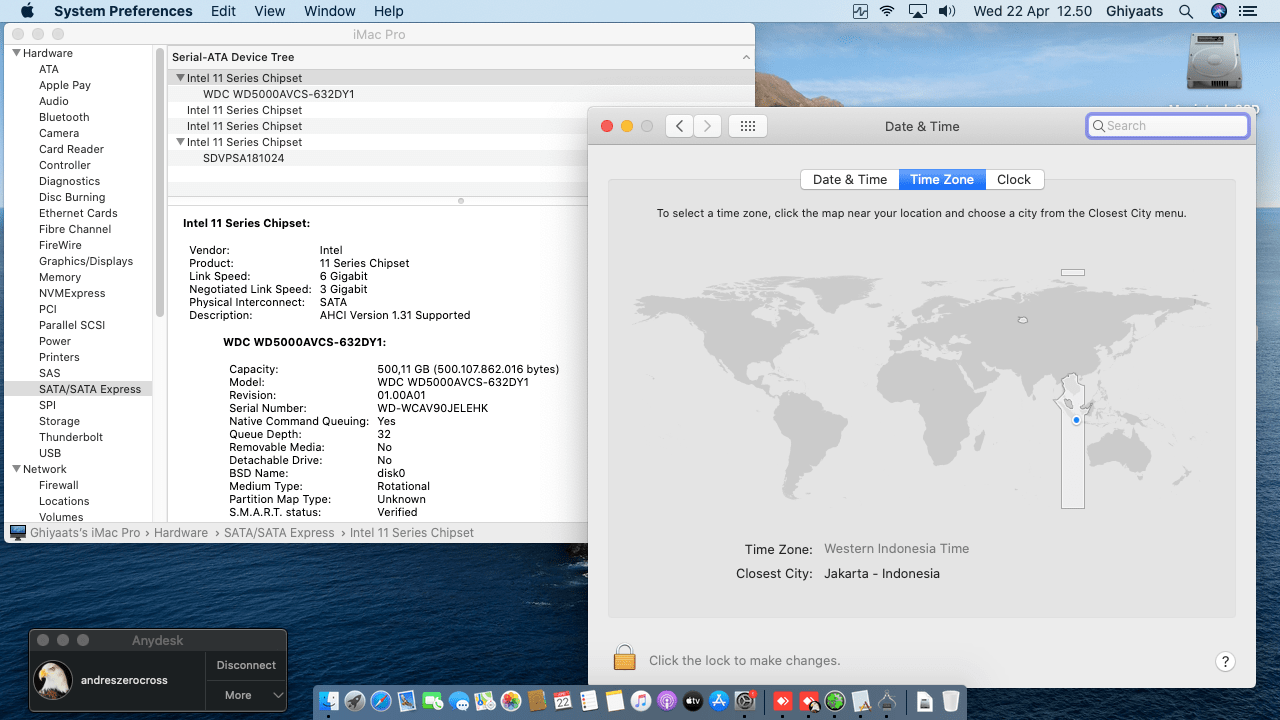Select Firewall under Network
Screen dimensions: 1280x720
click(x=59, y=485)
